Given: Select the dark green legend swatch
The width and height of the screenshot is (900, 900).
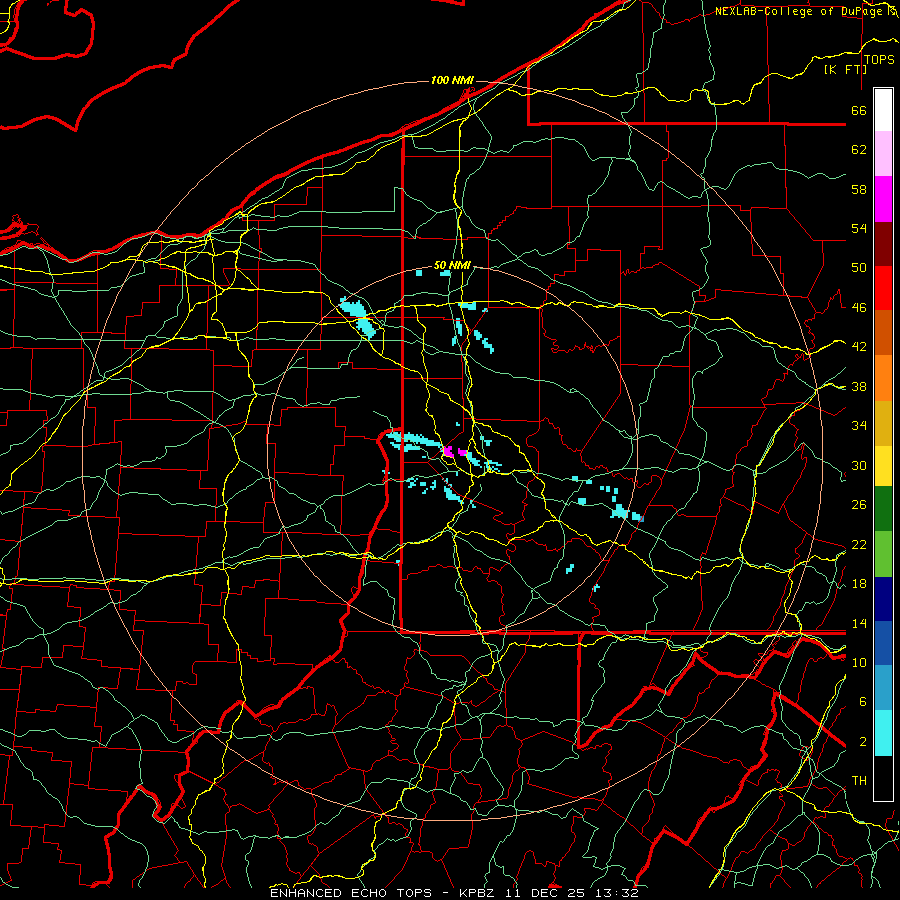Looking at the screenshot, I should click(883, 509).
